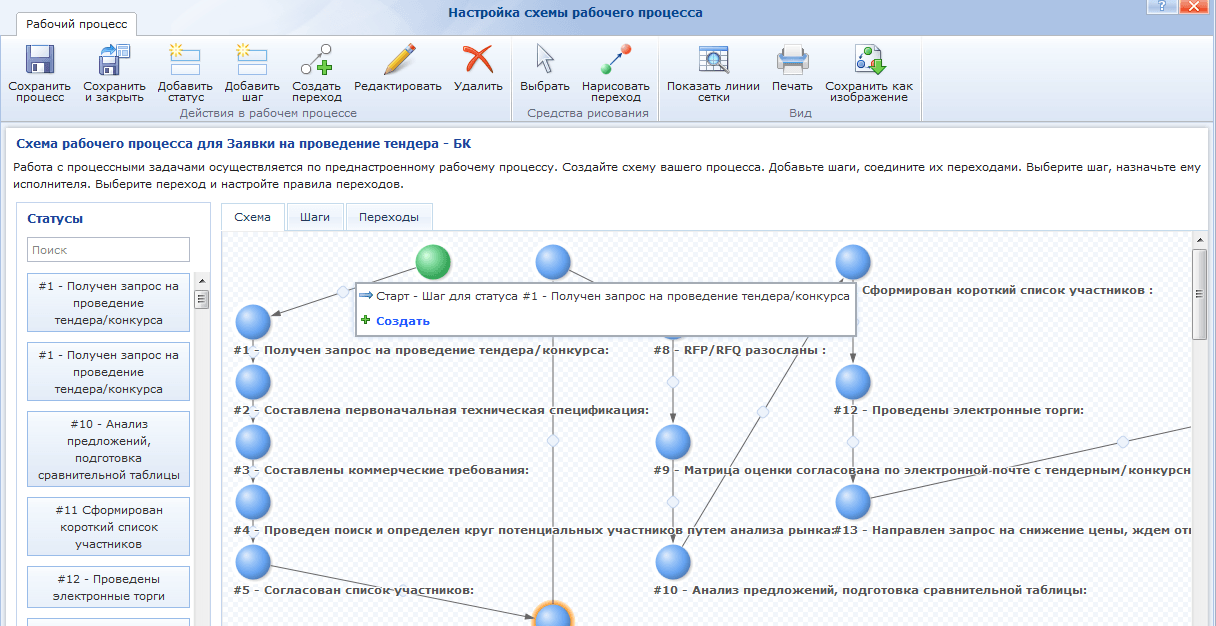The height and width of the screenshot is (626, 1216).
Task: Select the Add step tool
Action: [251, 62]
